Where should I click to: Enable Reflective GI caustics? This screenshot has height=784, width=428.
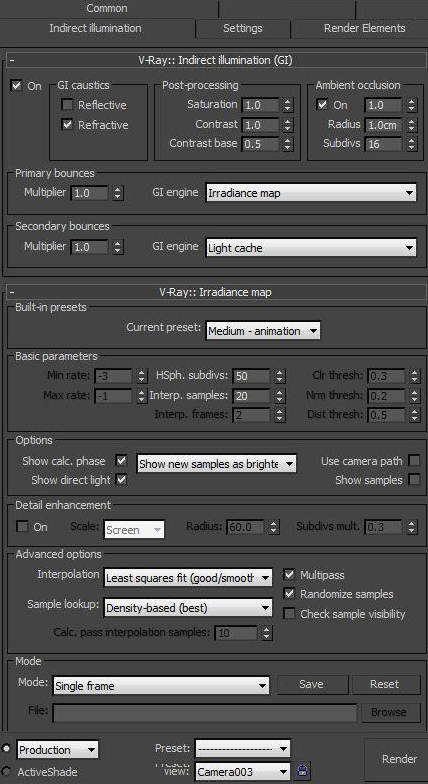tap(67, 105)
